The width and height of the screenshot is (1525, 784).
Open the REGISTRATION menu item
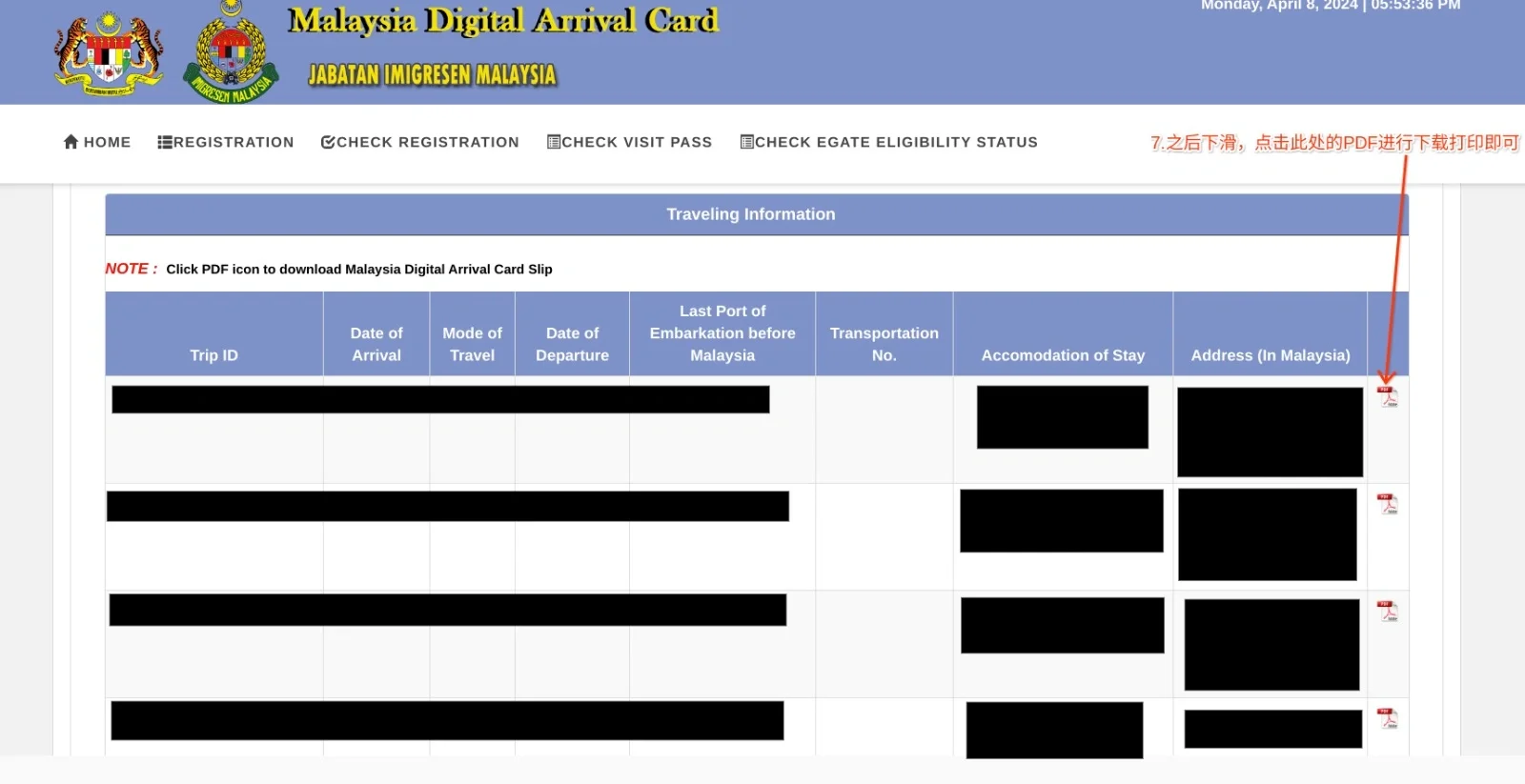226,142
